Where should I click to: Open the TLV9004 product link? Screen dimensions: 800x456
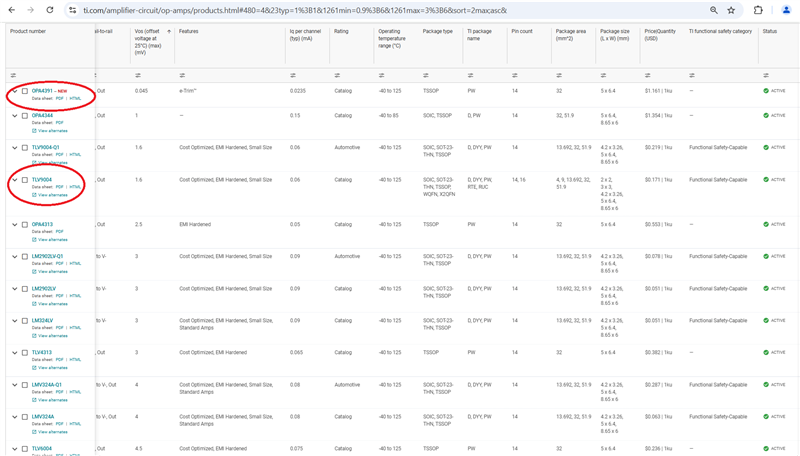click(x=42, y=180)
